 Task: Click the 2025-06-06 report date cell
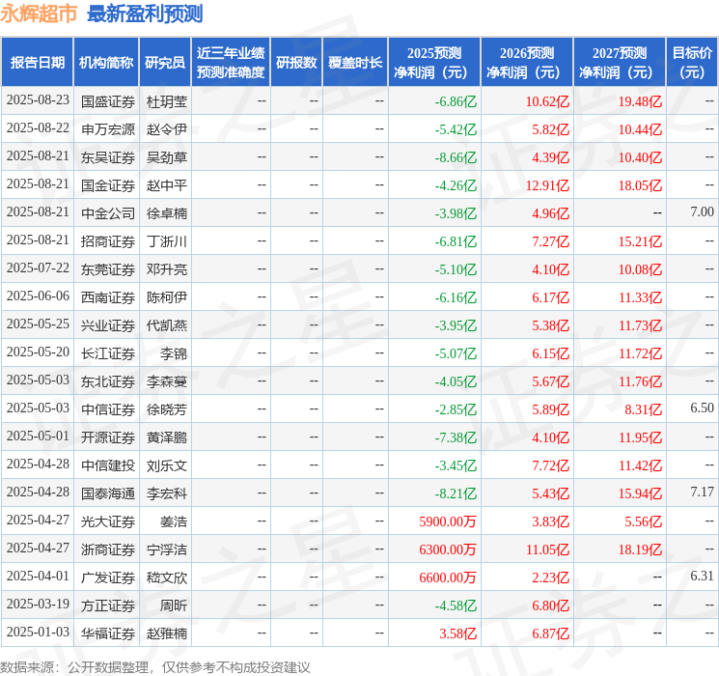(38, 297)
